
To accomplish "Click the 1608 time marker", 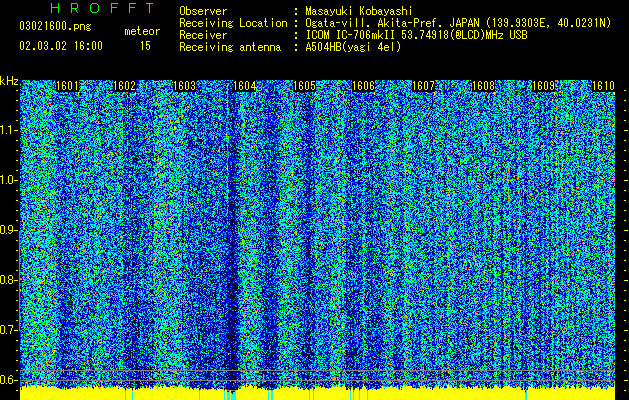I will pyautogui.click(x=483, y=86).
